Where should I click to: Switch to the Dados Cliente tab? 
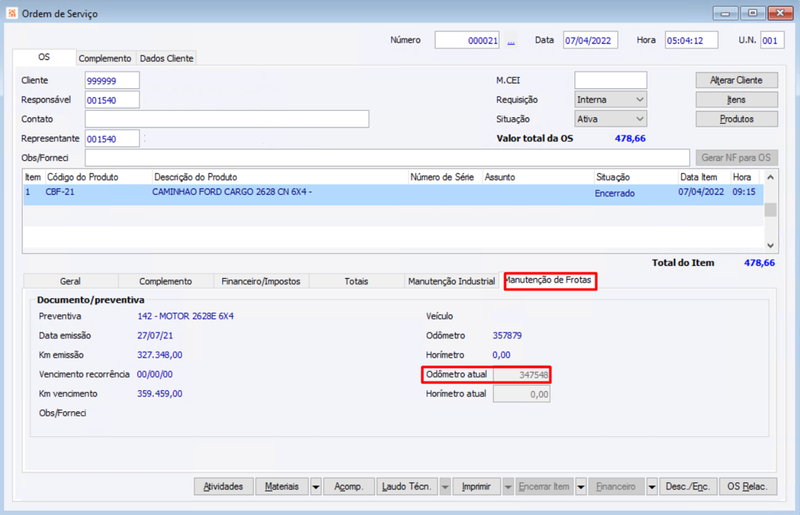166,58
